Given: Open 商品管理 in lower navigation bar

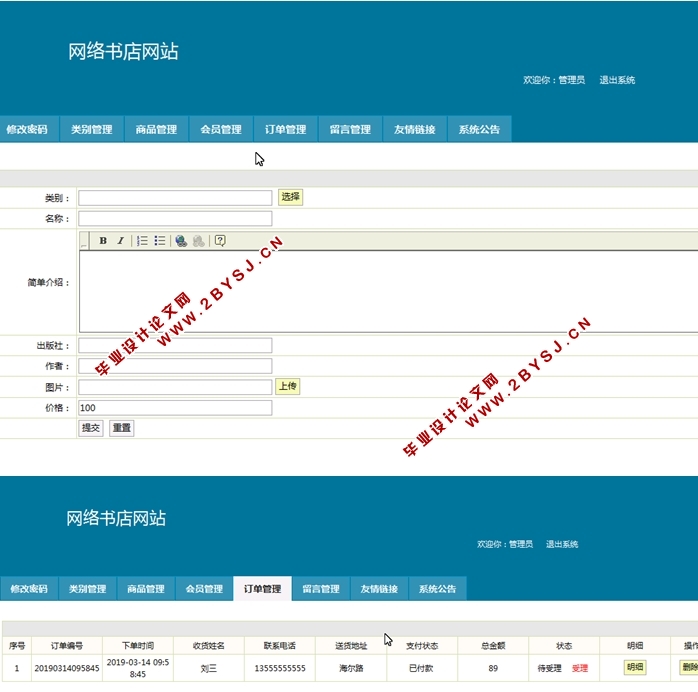Looking at the screenshot, I should point(146,589).
